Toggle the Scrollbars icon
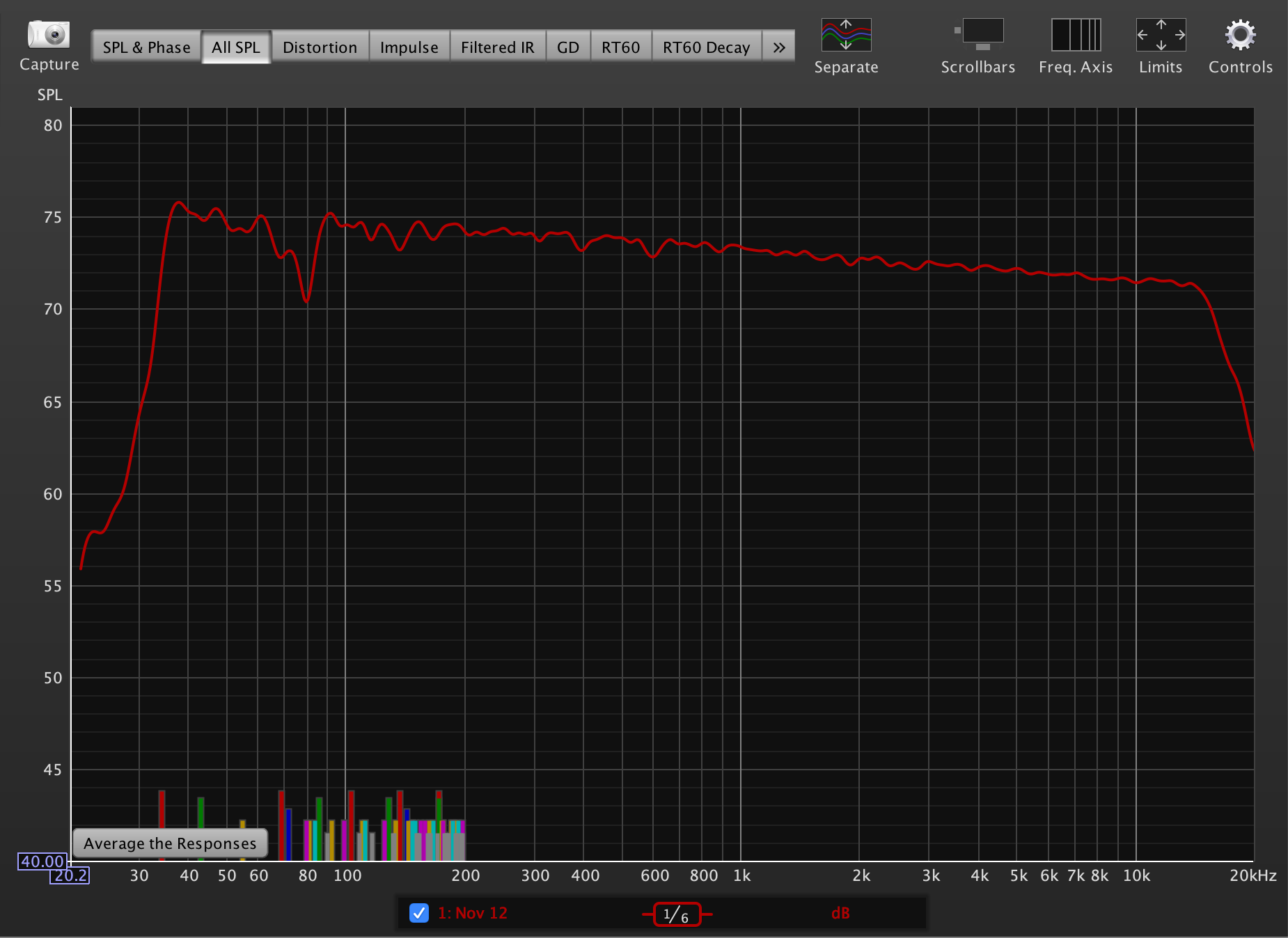The height and width of the screenshot is (938, 1288). click(x=978, y=35)
